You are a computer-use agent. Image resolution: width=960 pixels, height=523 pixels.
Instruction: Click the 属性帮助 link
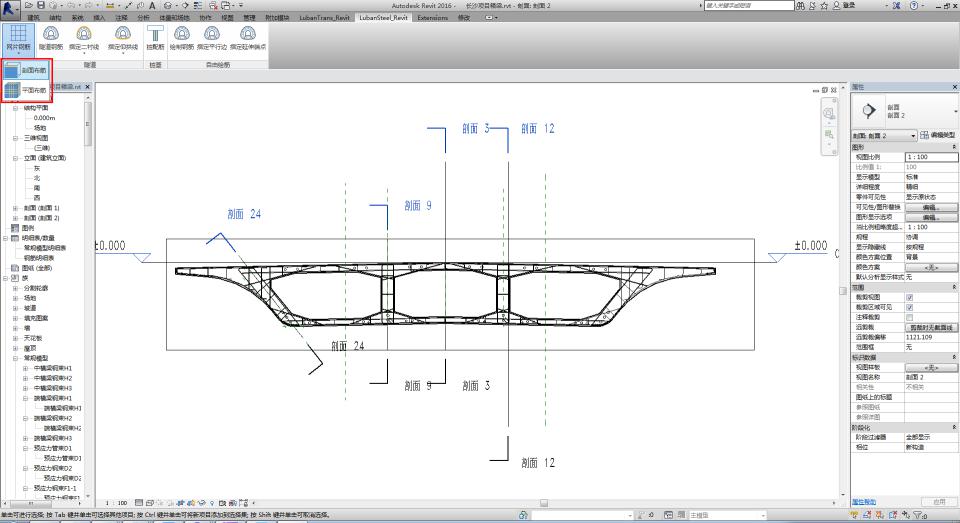865,501
